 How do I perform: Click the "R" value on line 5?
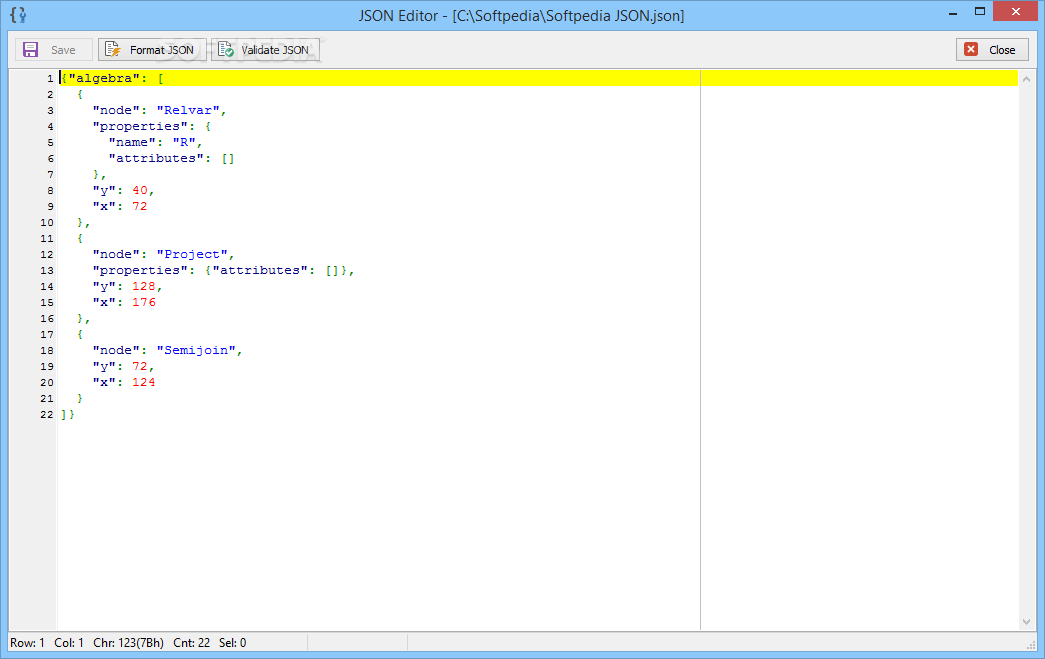point(184,143)
